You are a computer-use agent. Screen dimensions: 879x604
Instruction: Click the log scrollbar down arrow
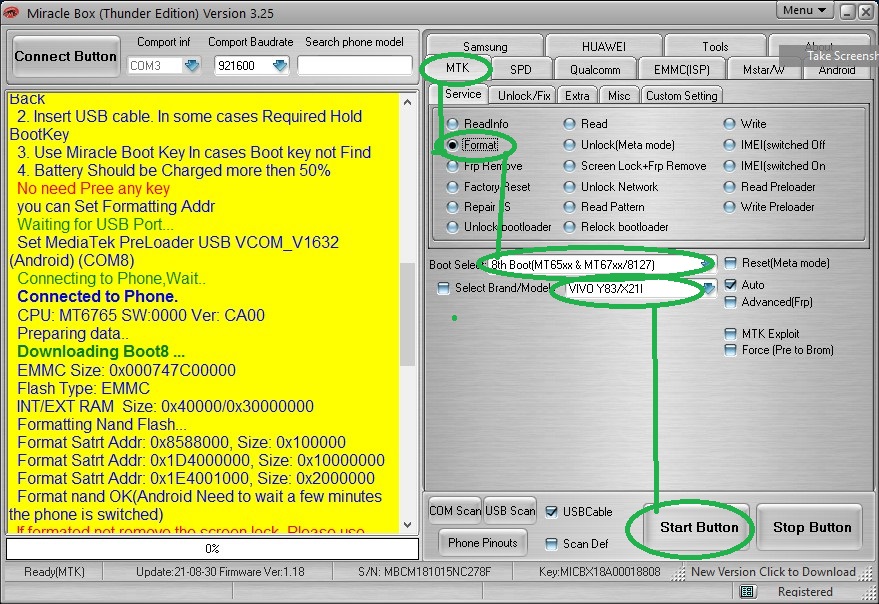[408, 525]
